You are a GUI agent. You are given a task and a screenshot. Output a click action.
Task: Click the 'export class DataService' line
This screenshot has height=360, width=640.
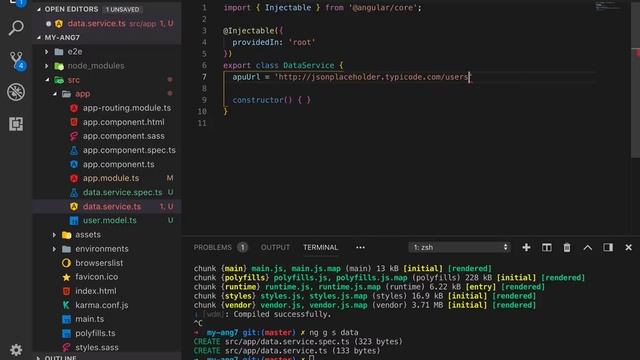pos(283,65)
